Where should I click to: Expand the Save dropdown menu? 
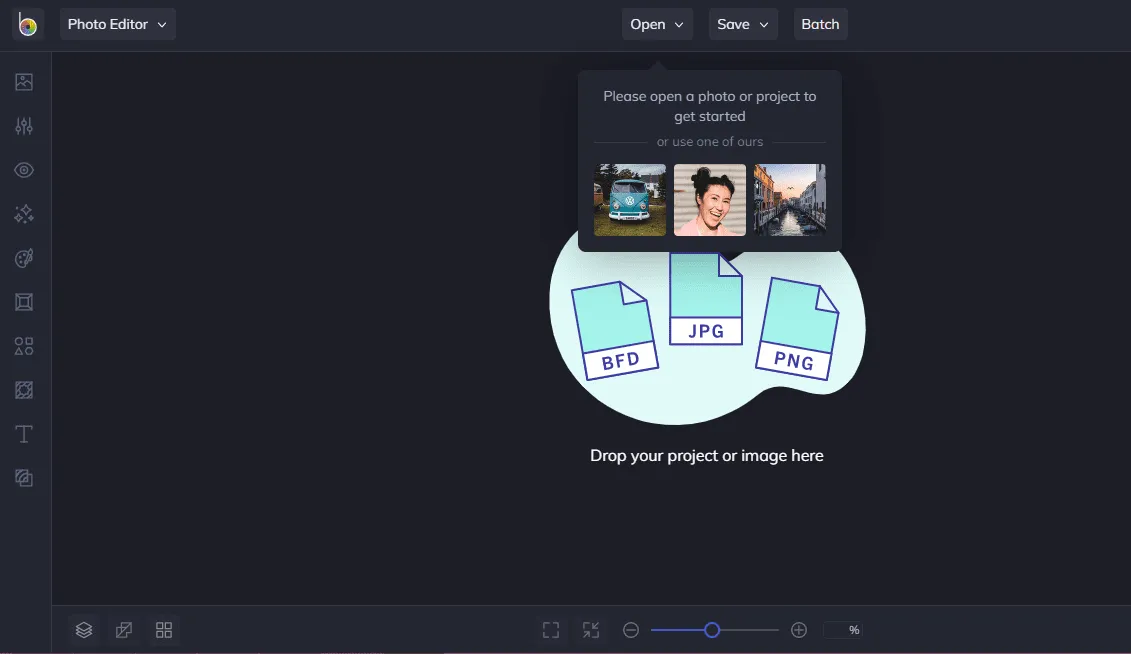click(743, 24)
